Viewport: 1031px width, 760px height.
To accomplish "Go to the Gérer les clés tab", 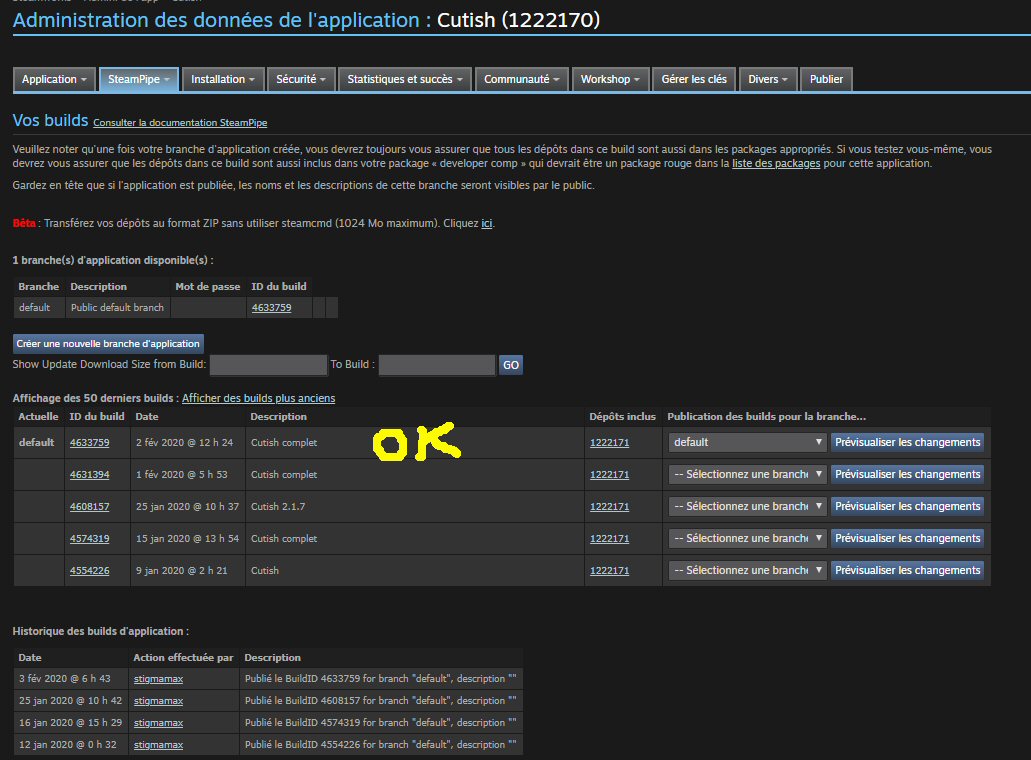I will [694, 79].
